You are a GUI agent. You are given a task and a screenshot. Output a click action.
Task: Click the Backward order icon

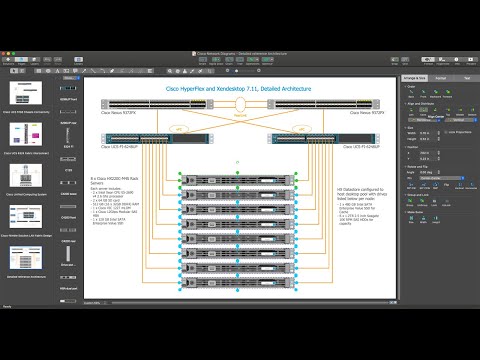click(435, 93)
